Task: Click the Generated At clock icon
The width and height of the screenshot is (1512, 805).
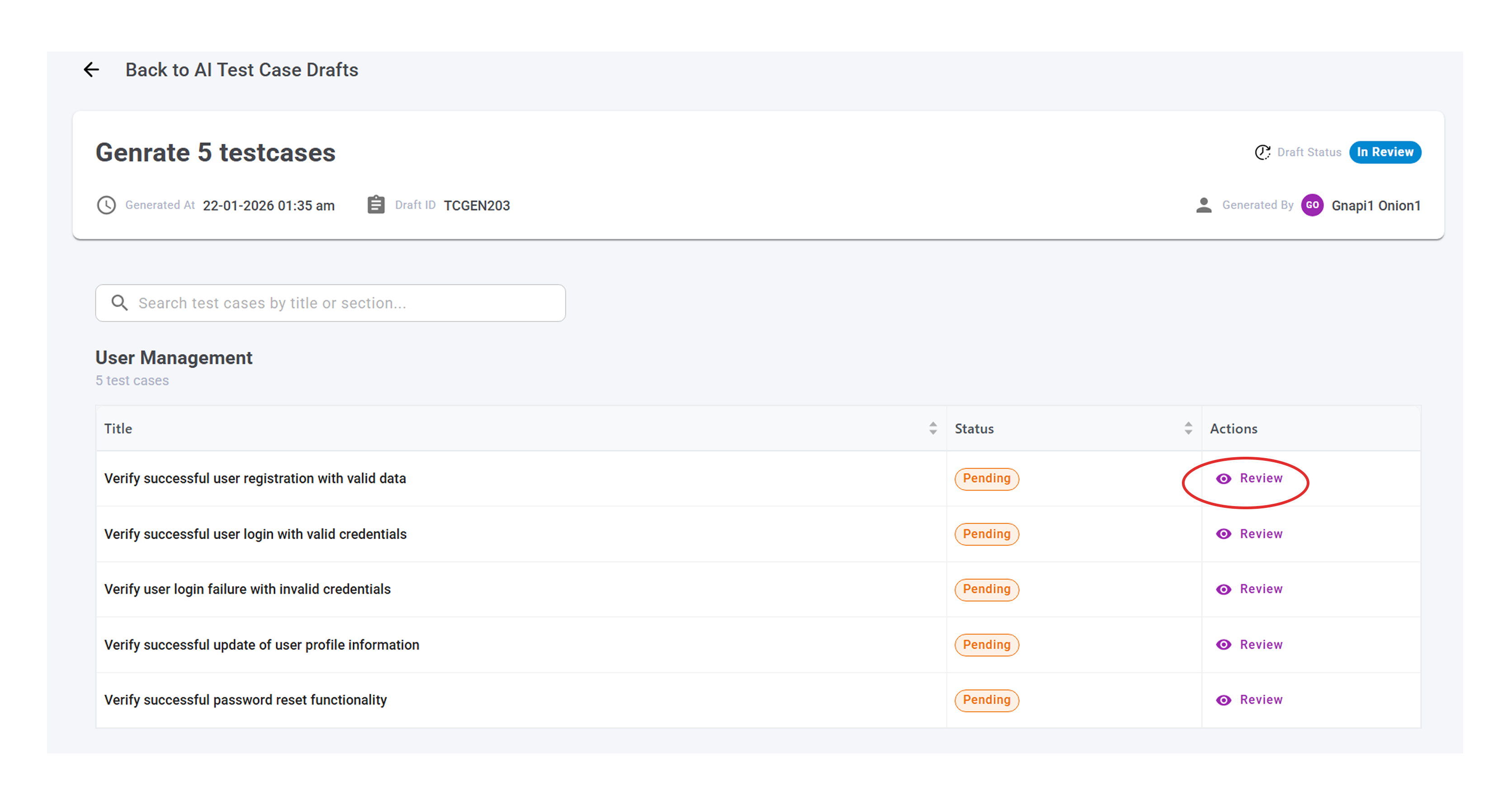Action: click(x=106, y=205)
